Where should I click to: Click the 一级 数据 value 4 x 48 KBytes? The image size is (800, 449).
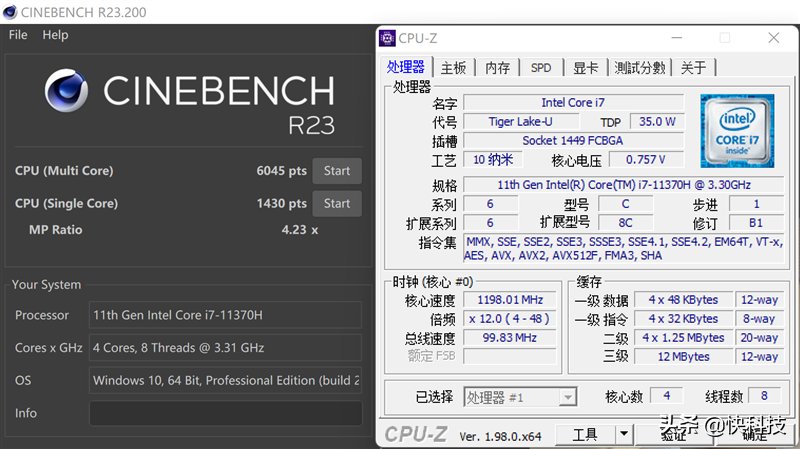point(683,300)
